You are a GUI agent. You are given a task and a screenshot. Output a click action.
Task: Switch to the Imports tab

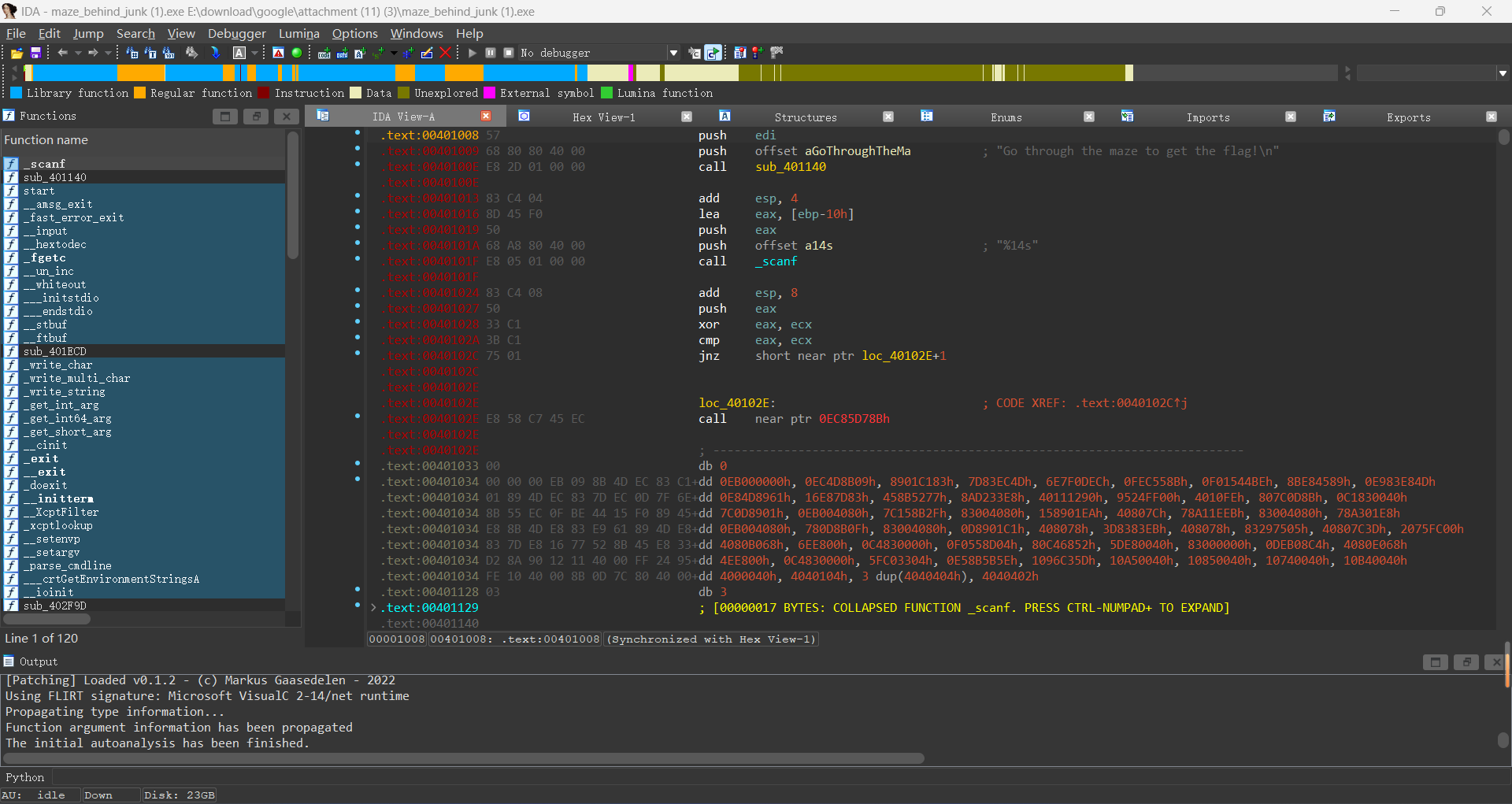point(1208,117)
